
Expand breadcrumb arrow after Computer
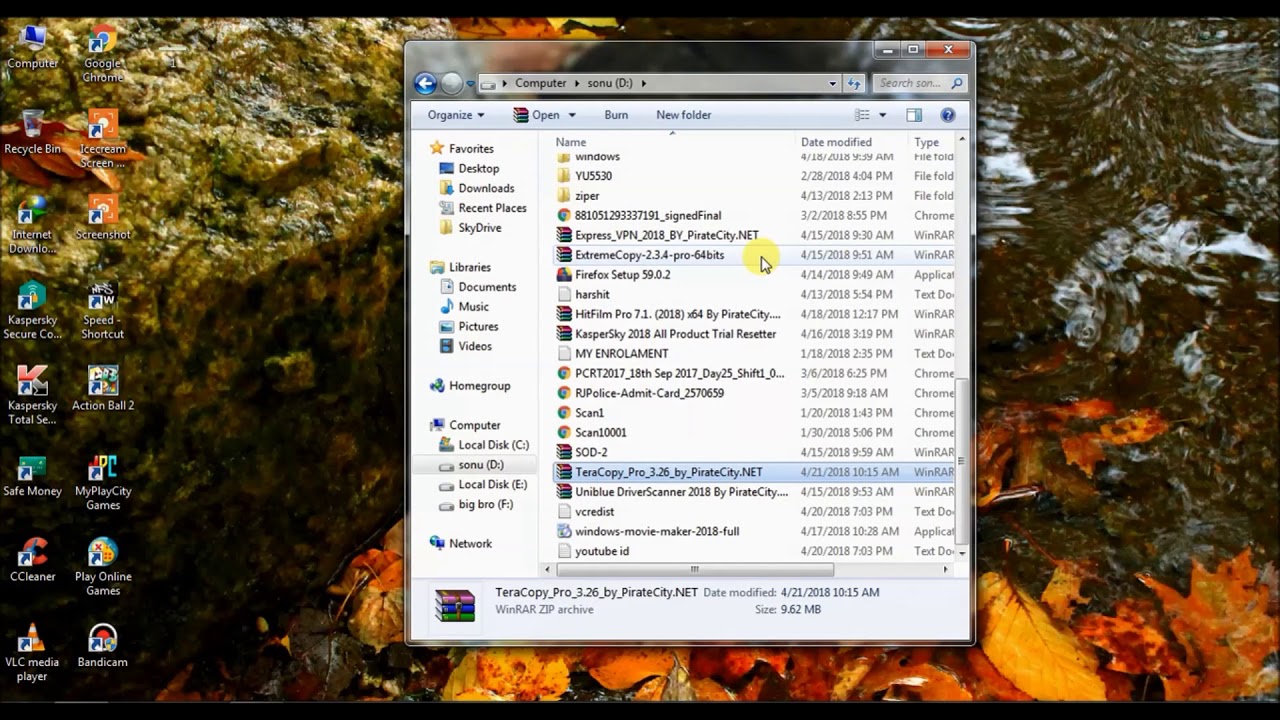576,83
